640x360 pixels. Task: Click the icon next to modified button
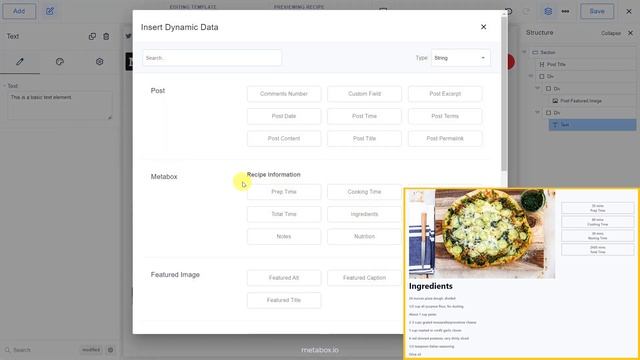tap(110, 350)
